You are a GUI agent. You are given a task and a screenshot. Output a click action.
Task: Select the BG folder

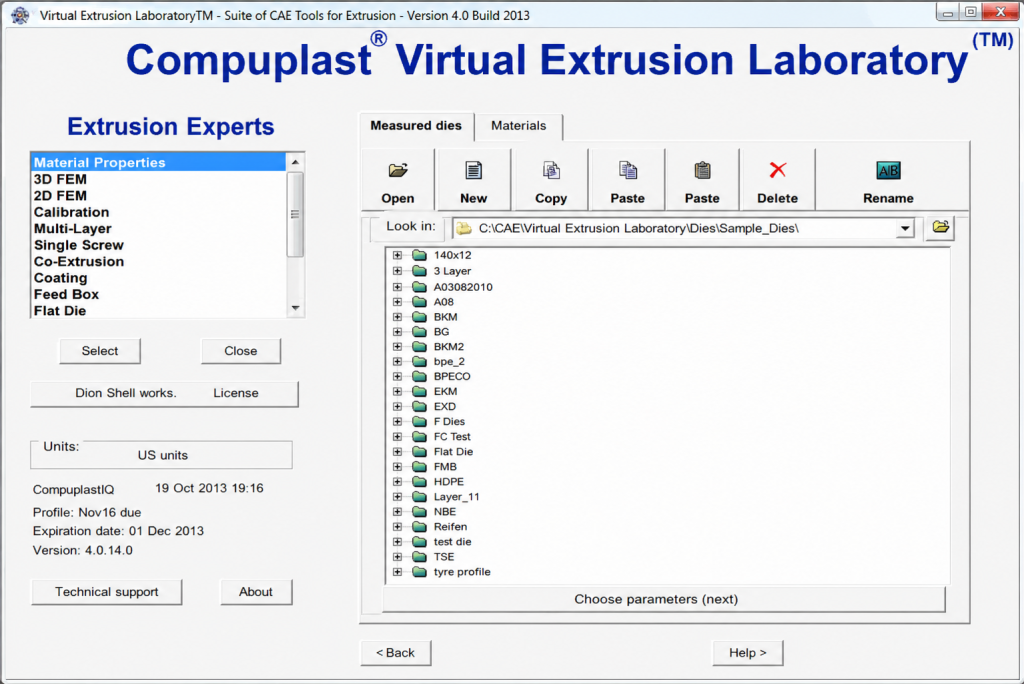441,332
